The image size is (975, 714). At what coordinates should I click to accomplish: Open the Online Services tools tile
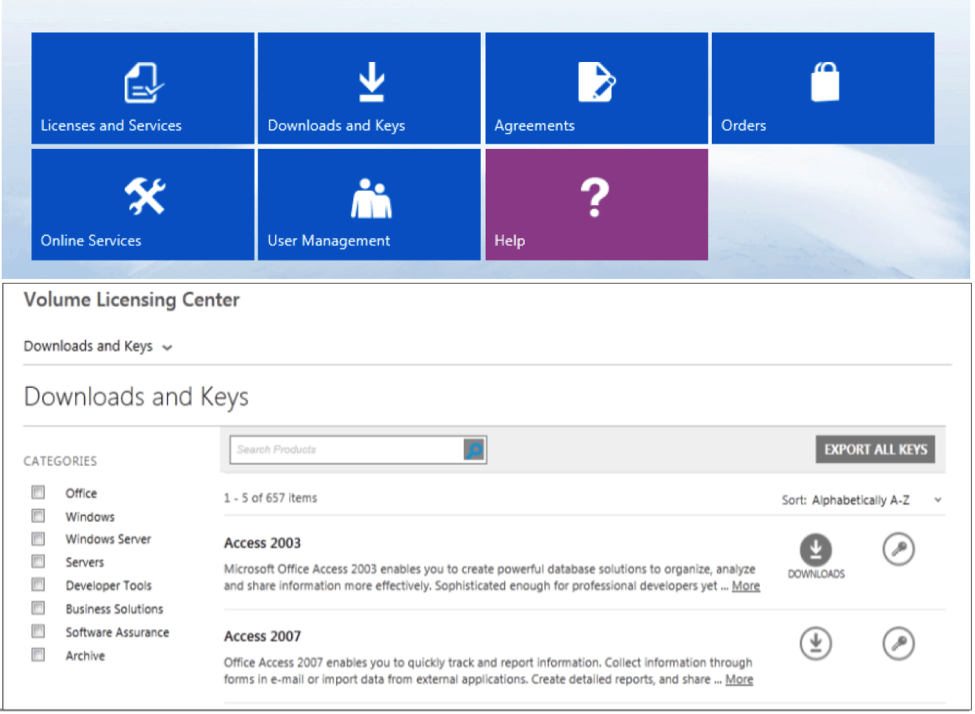pyautogui.click(x=142, y=204)
